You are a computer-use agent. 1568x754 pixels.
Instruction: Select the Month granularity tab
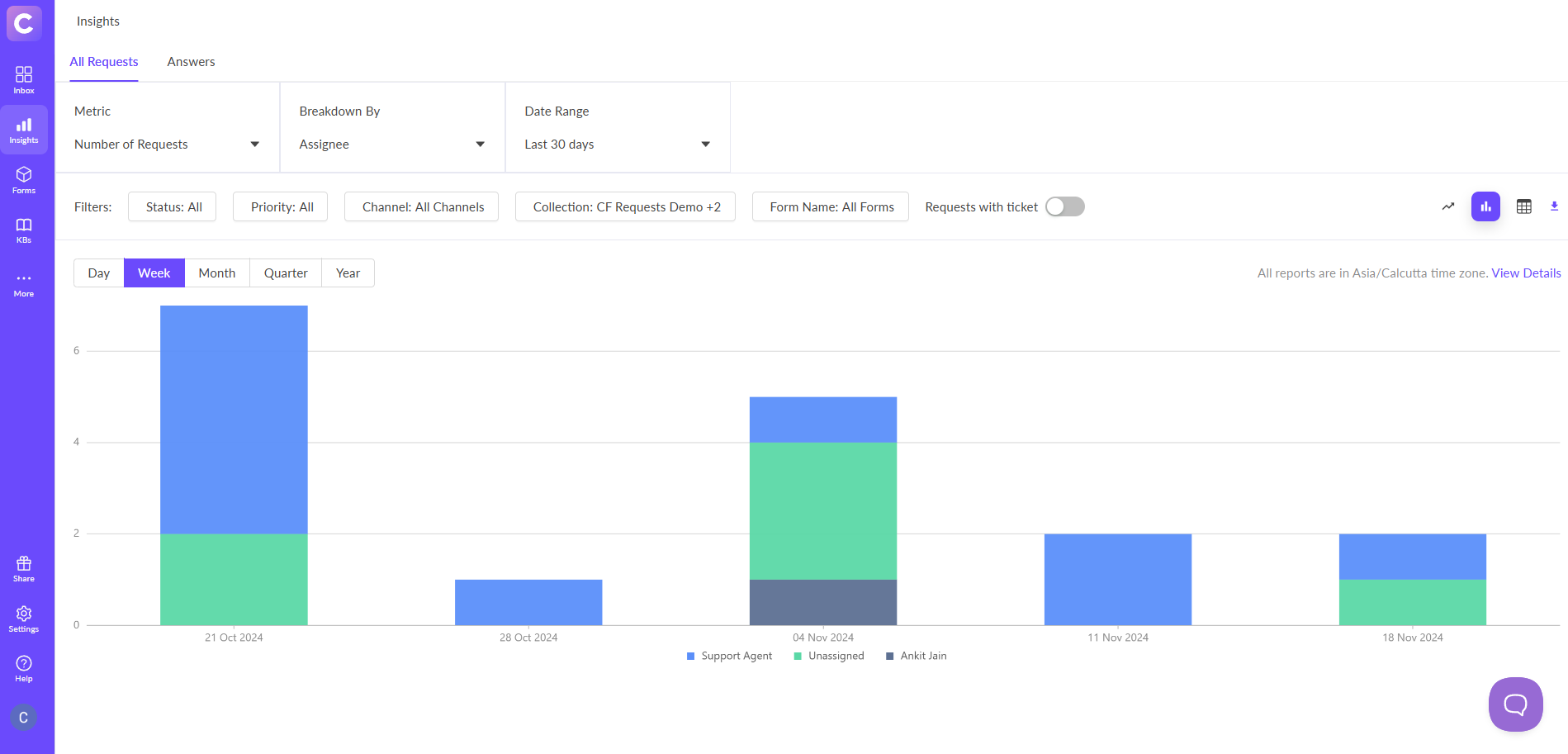[x=216, y=273]
